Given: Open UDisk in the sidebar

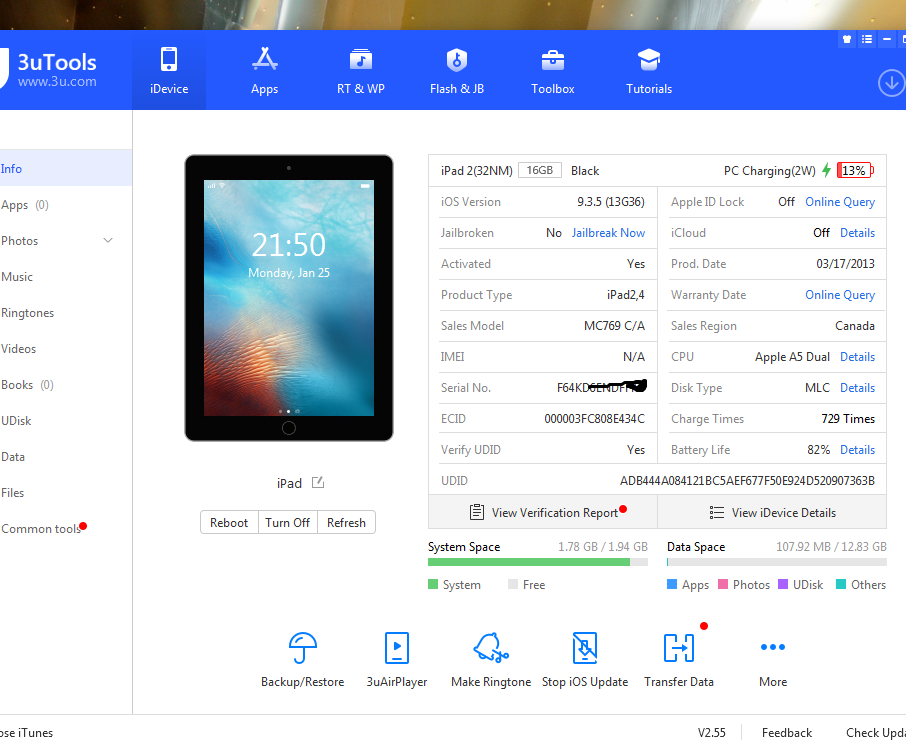Looking at the screenshot, I should (66, 421).
